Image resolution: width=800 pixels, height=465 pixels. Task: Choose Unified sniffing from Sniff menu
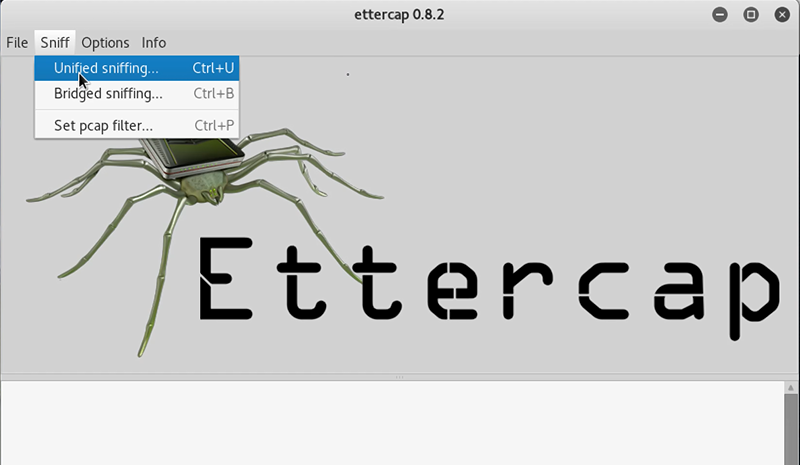coord(137,68)
